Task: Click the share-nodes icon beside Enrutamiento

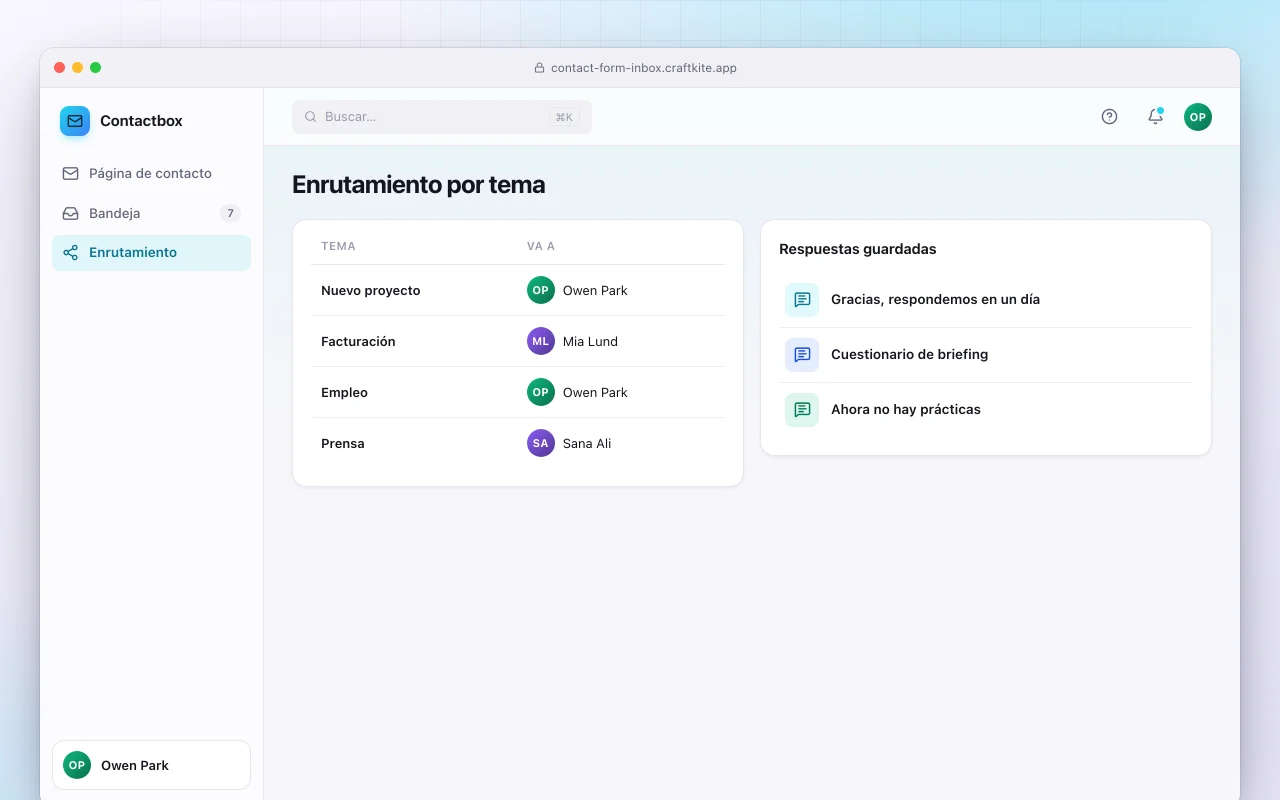Action: click(70, 252)
